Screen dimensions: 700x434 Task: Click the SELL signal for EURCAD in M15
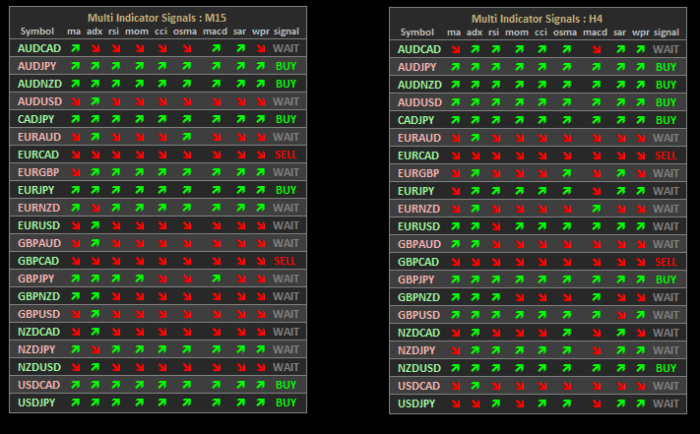click(x=285, y=155)
